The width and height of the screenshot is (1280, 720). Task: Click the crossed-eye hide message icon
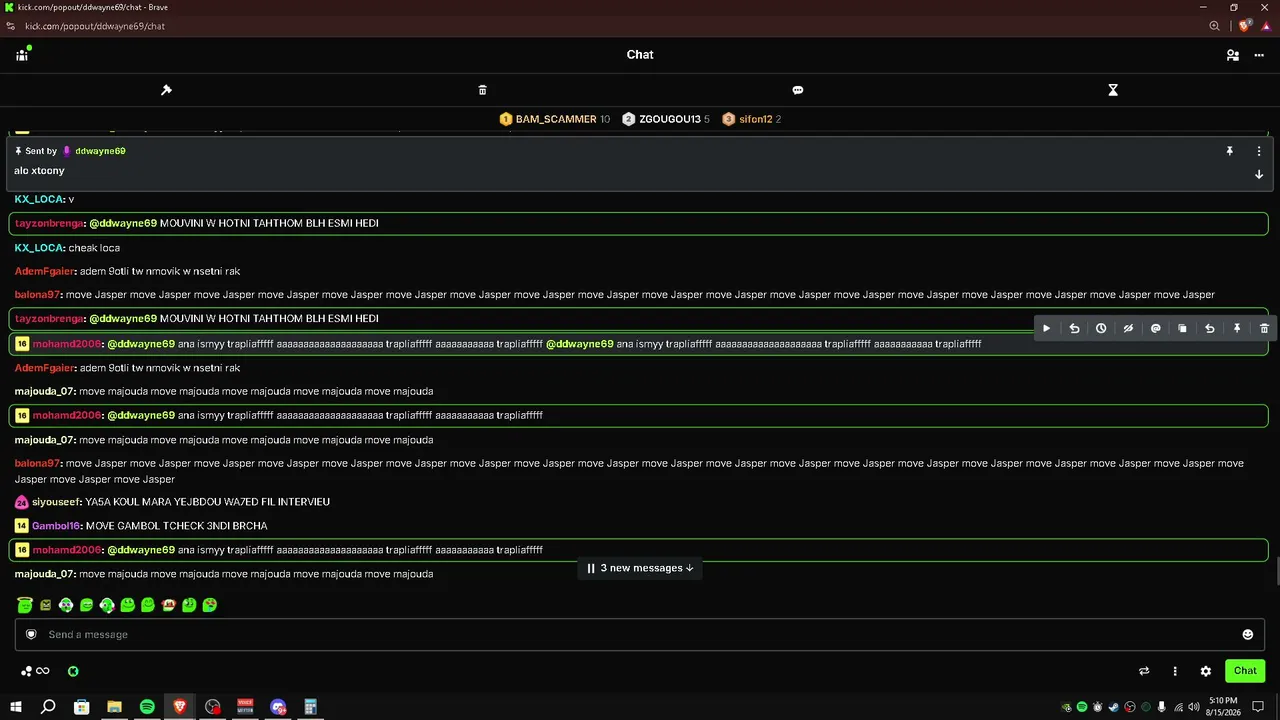(1128, 328)
